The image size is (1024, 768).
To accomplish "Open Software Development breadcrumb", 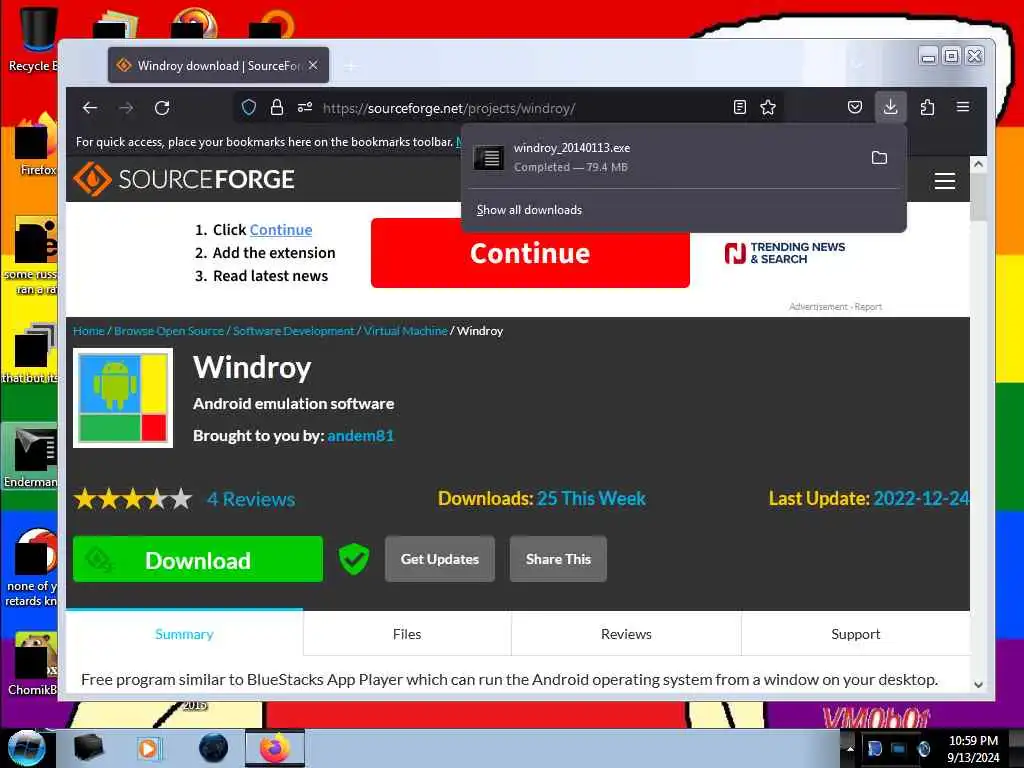I will tap(294, 331).
